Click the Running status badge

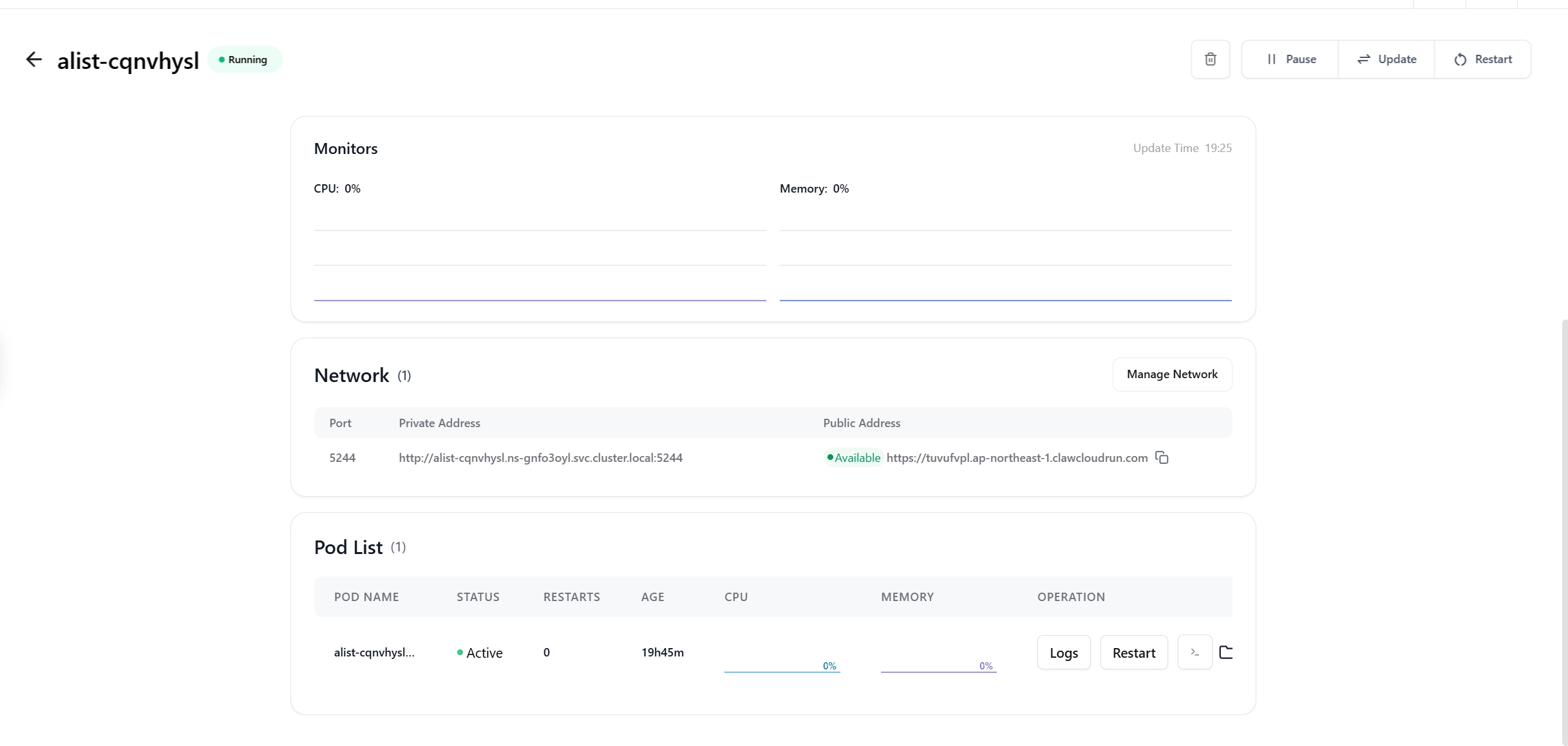point(244,59)
